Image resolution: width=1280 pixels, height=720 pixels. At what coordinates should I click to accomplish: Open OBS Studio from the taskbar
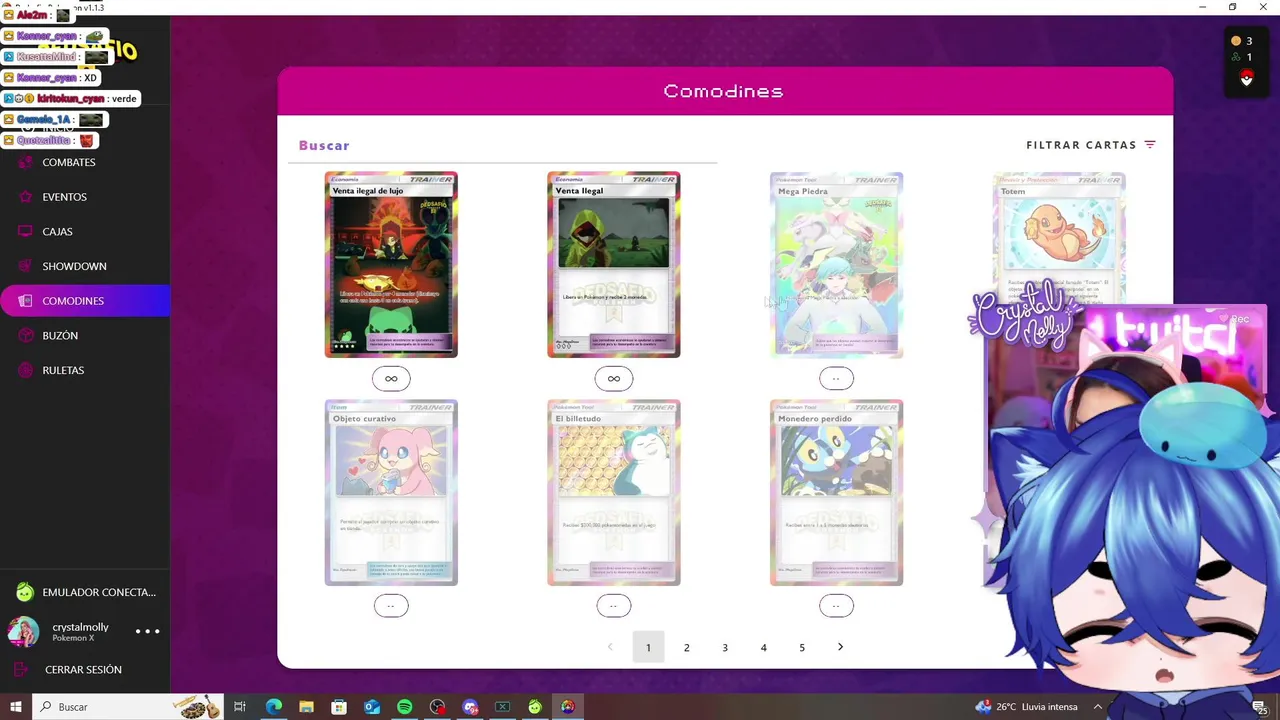tap(437, 707)
